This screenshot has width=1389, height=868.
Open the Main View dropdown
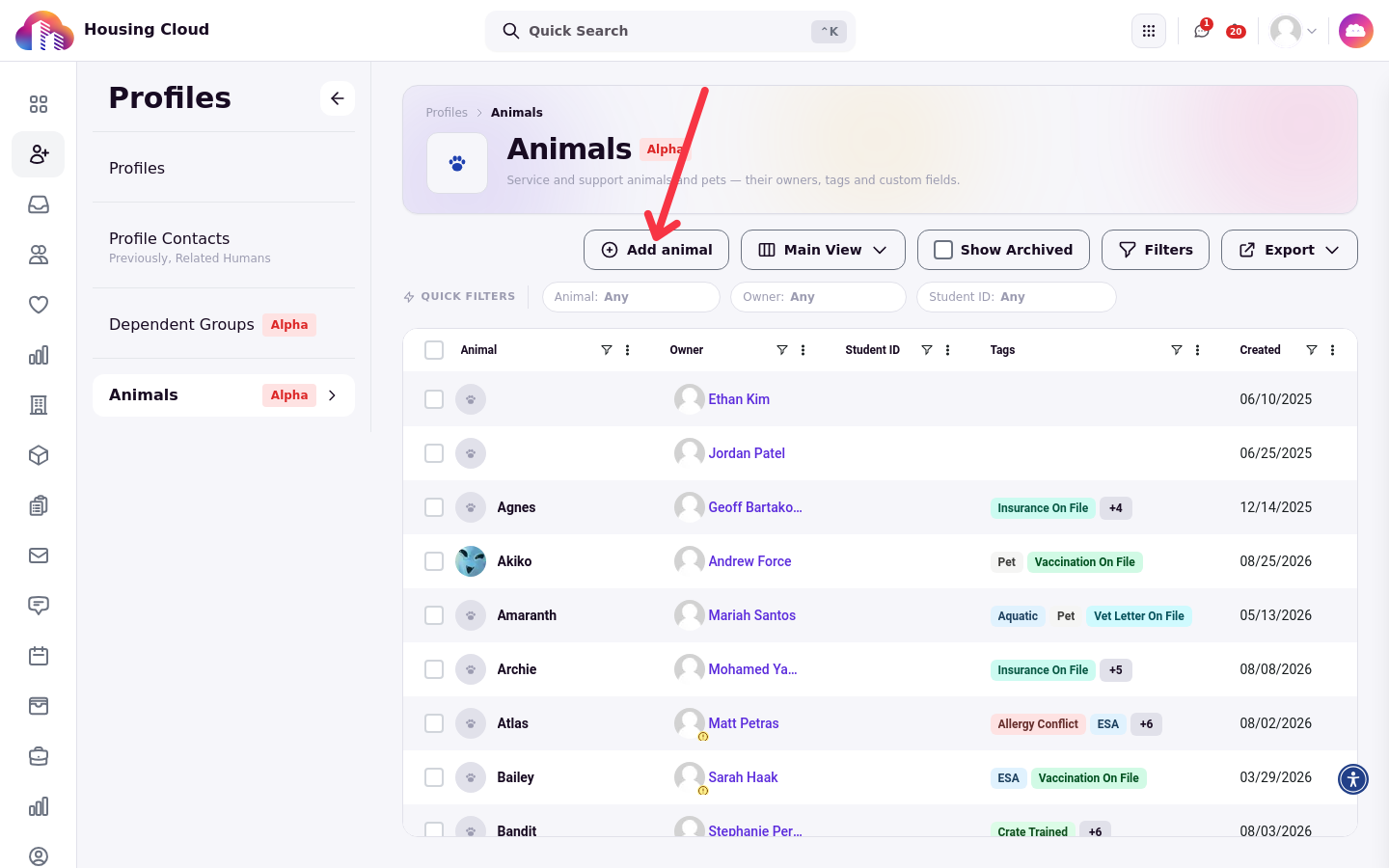coord(823,250)
